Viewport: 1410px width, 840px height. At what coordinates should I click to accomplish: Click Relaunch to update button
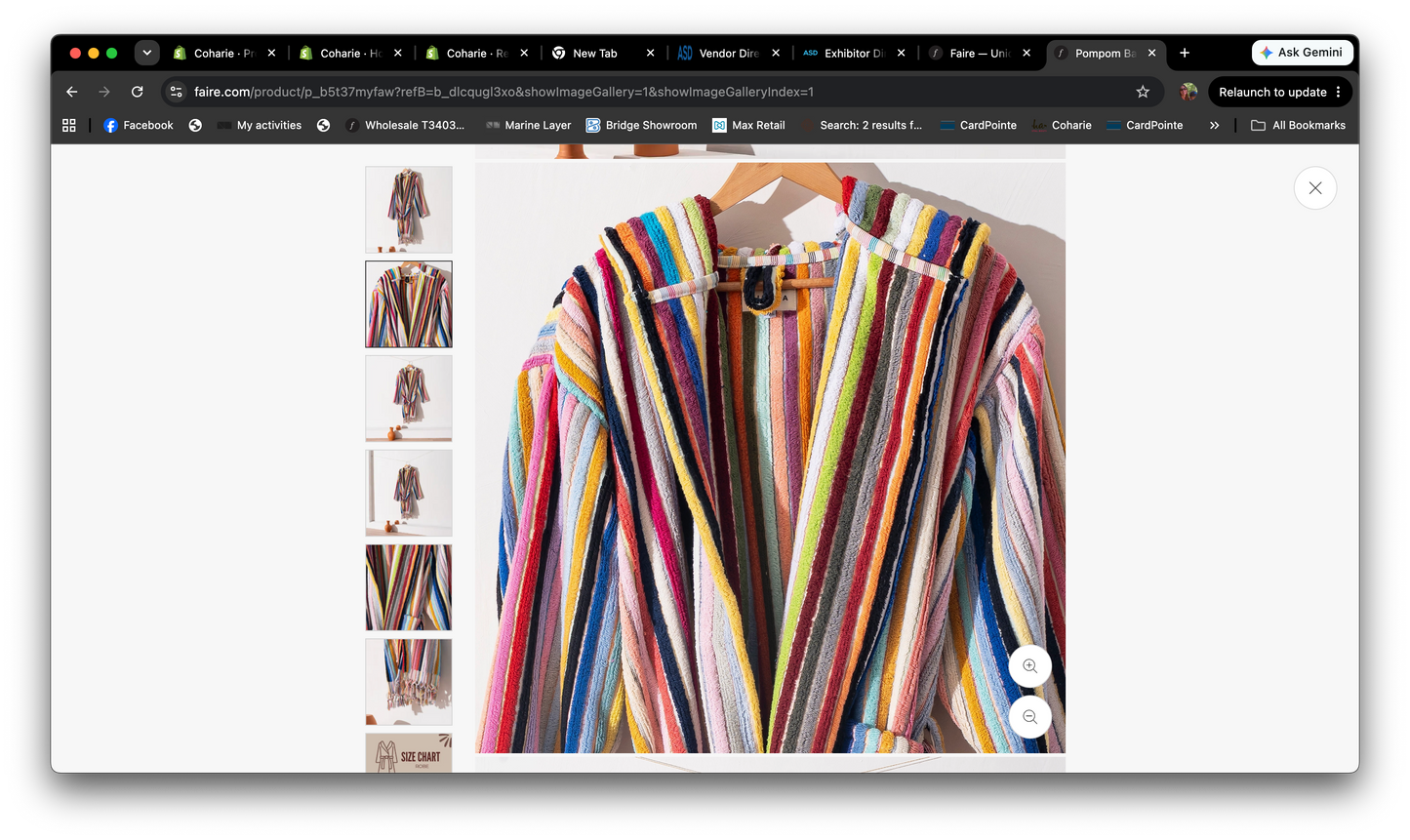point(1279,92)
